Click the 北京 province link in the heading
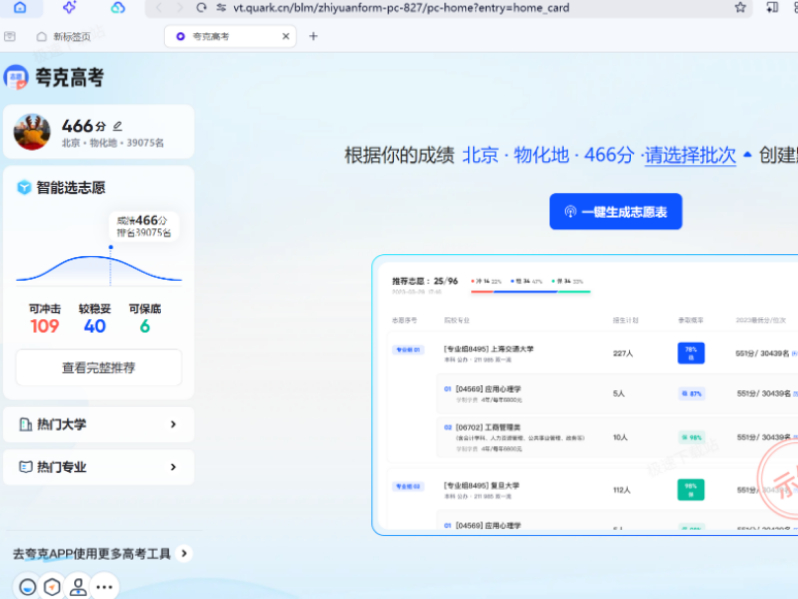The height and width of the screenshot is (599, 798). click(480, 155)
